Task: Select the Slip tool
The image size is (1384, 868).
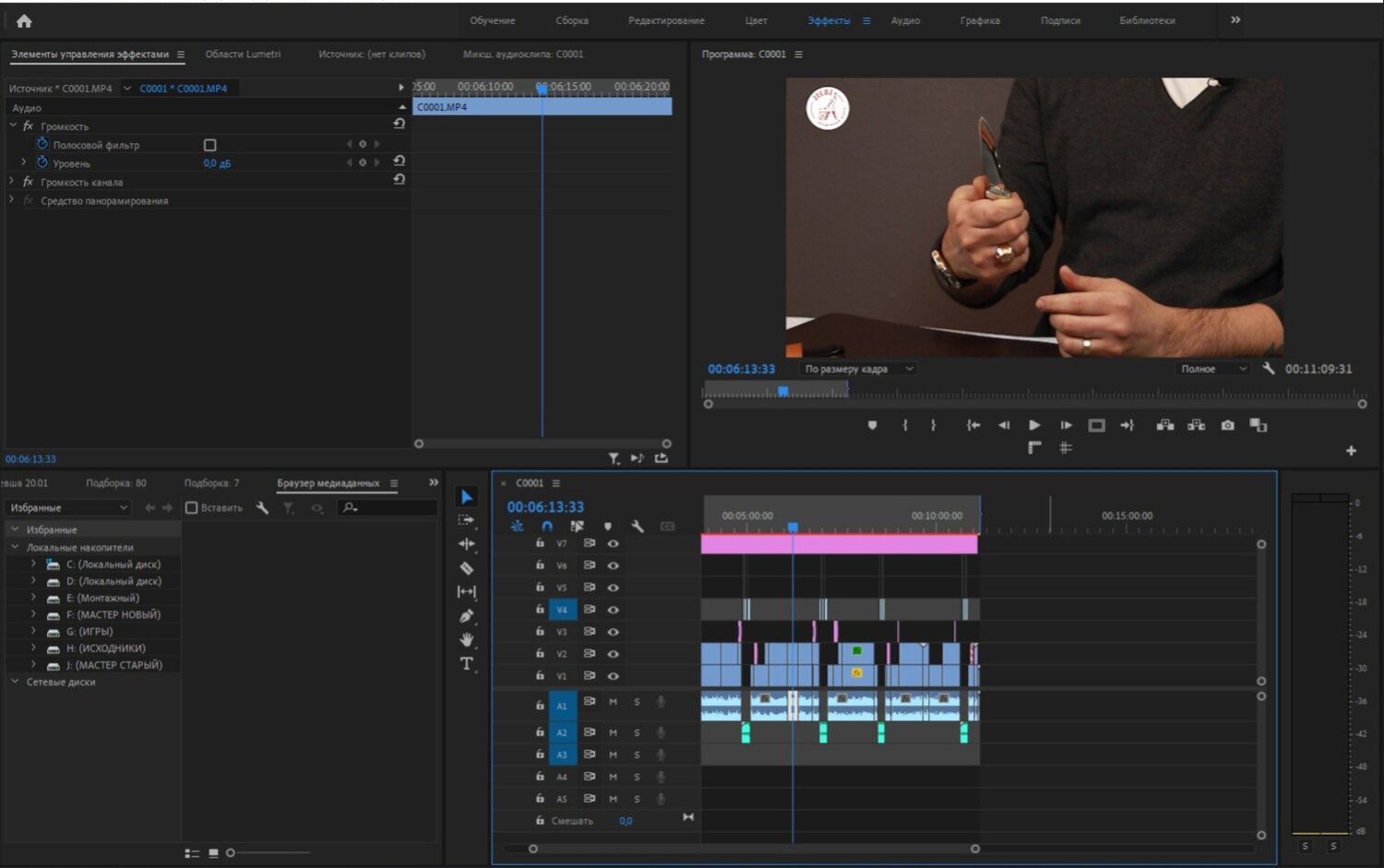Action: point(467,592)
